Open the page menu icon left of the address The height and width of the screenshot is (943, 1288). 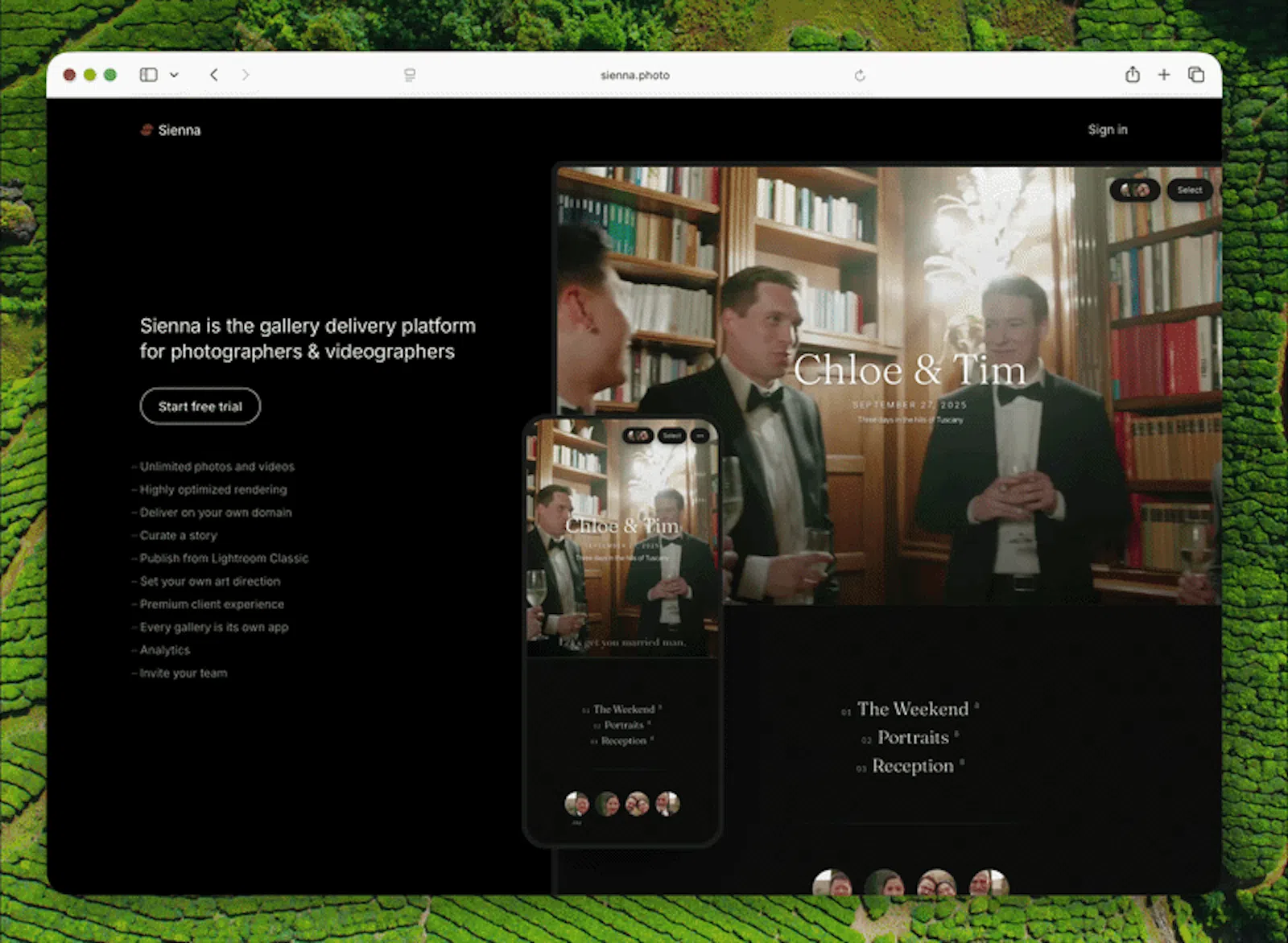pos(410,75)
